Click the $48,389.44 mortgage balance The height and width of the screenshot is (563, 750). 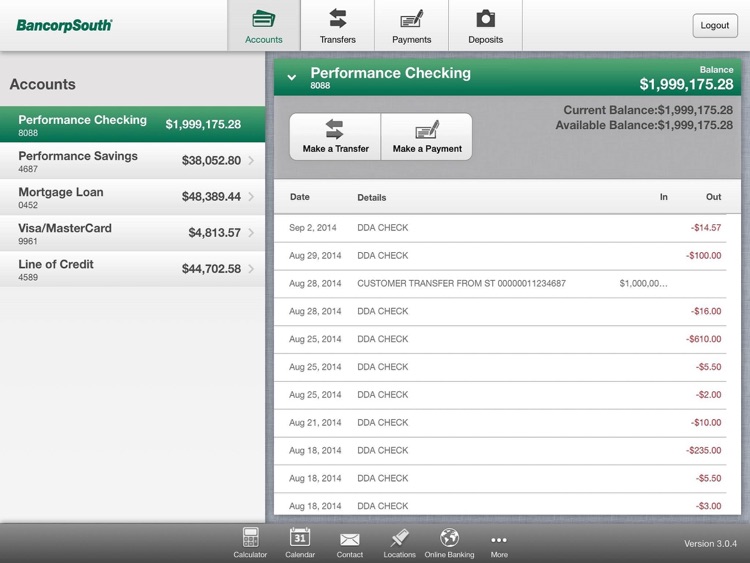pyautogui.click(x=211, y=197)
